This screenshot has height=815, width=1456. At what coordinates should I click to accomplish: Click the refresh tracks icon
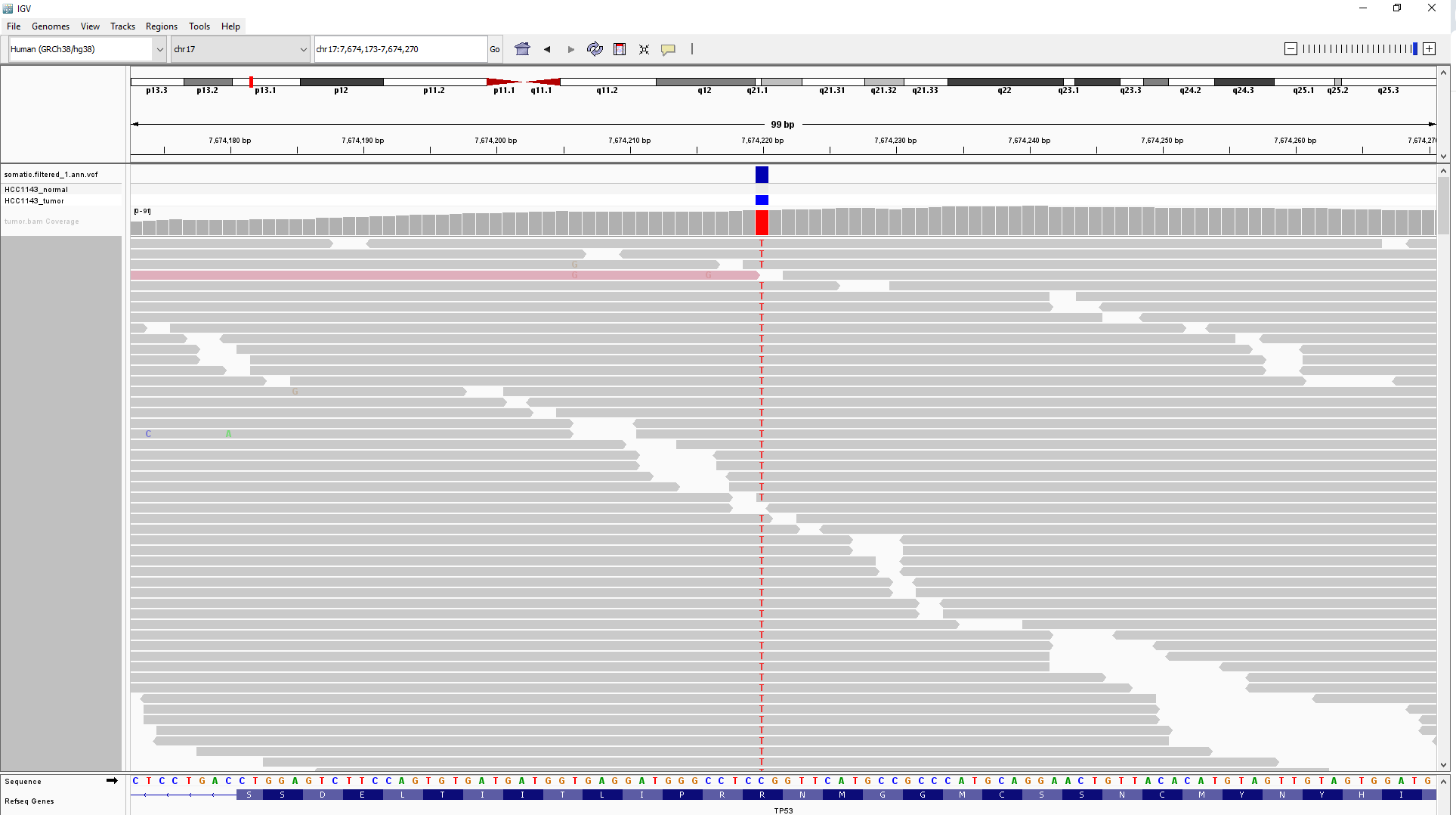pyautogui.click(x=595, y=48)
